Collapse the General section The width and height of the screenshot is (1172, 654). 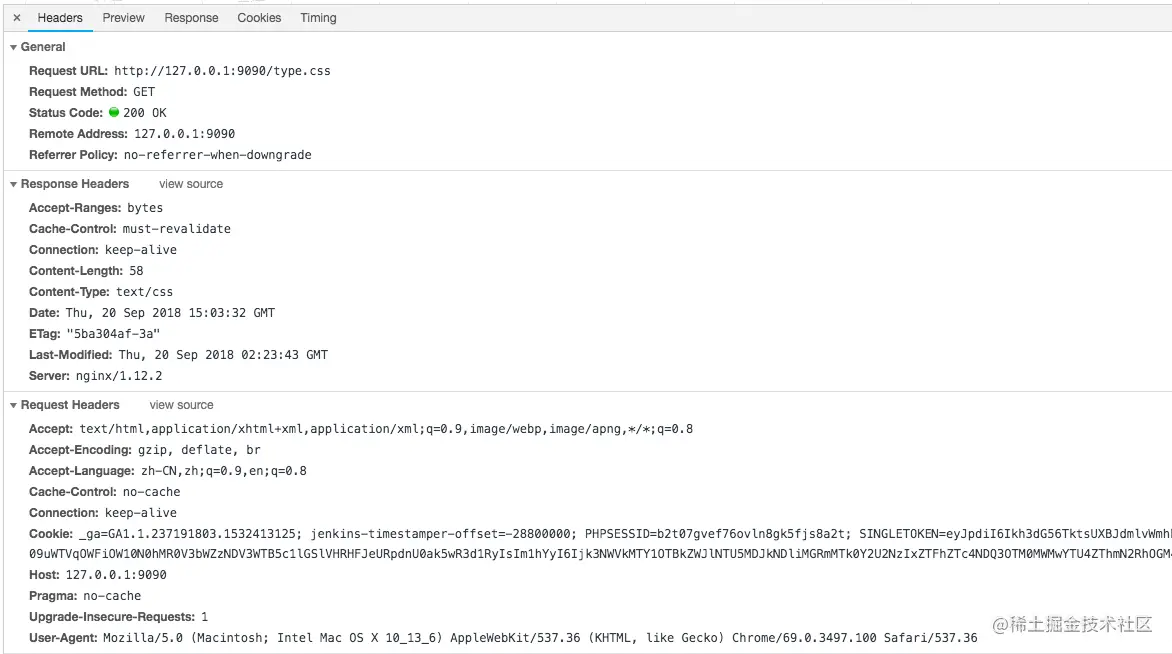(x=14, y=47)
